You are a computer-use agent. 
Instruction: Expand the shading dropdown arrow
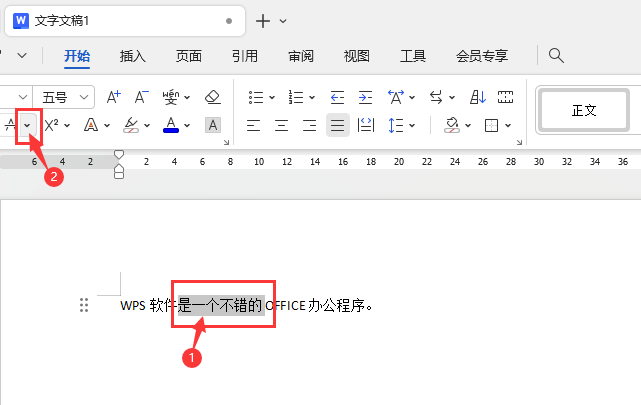[x=468, y=125]
